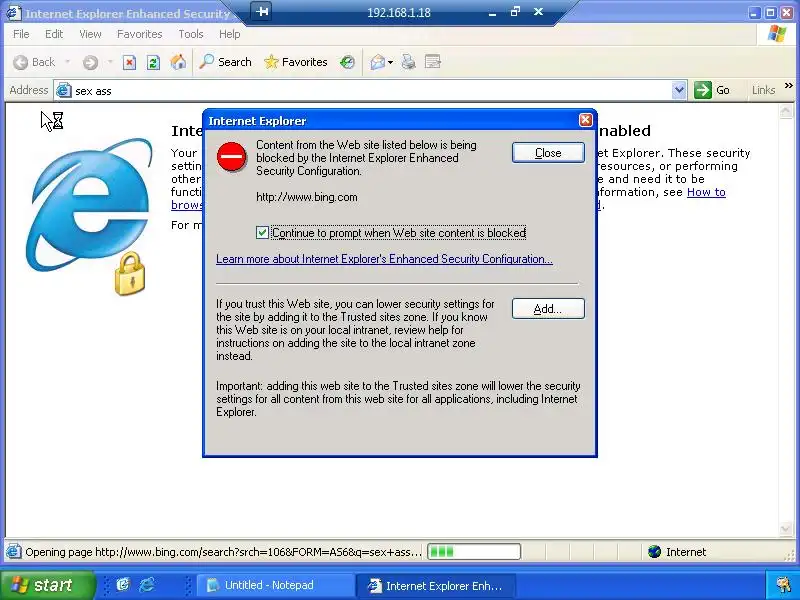The width and height of the screenshot is (800, 600).
Task: Click the system tray security icon
Action: click(x=783, y=585)
